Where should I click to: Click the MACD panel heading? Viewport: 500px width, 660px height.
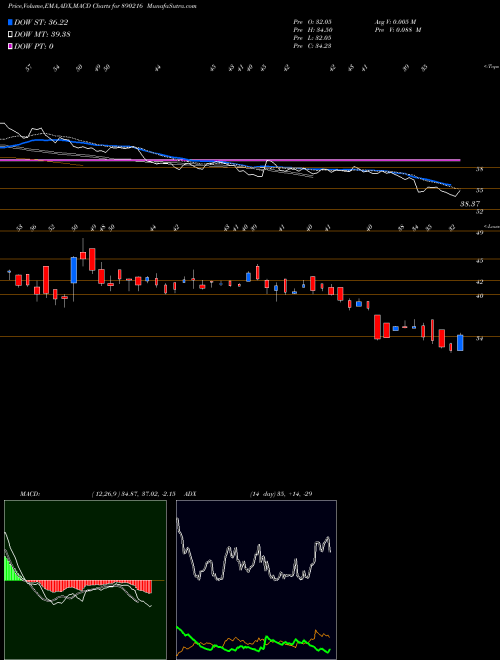[x=29, y=494]
